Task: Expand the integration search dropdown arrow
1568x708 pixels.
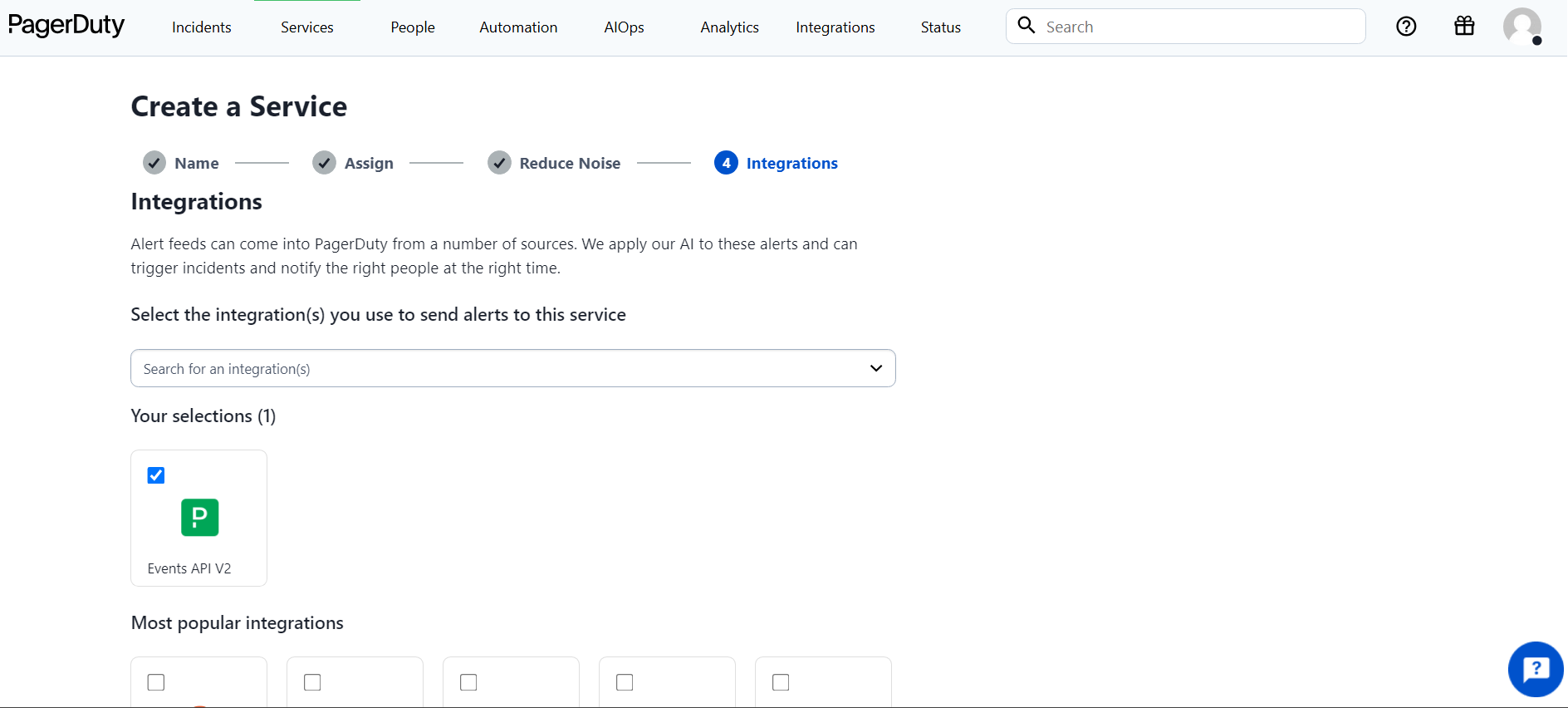Action: (875, 368)
